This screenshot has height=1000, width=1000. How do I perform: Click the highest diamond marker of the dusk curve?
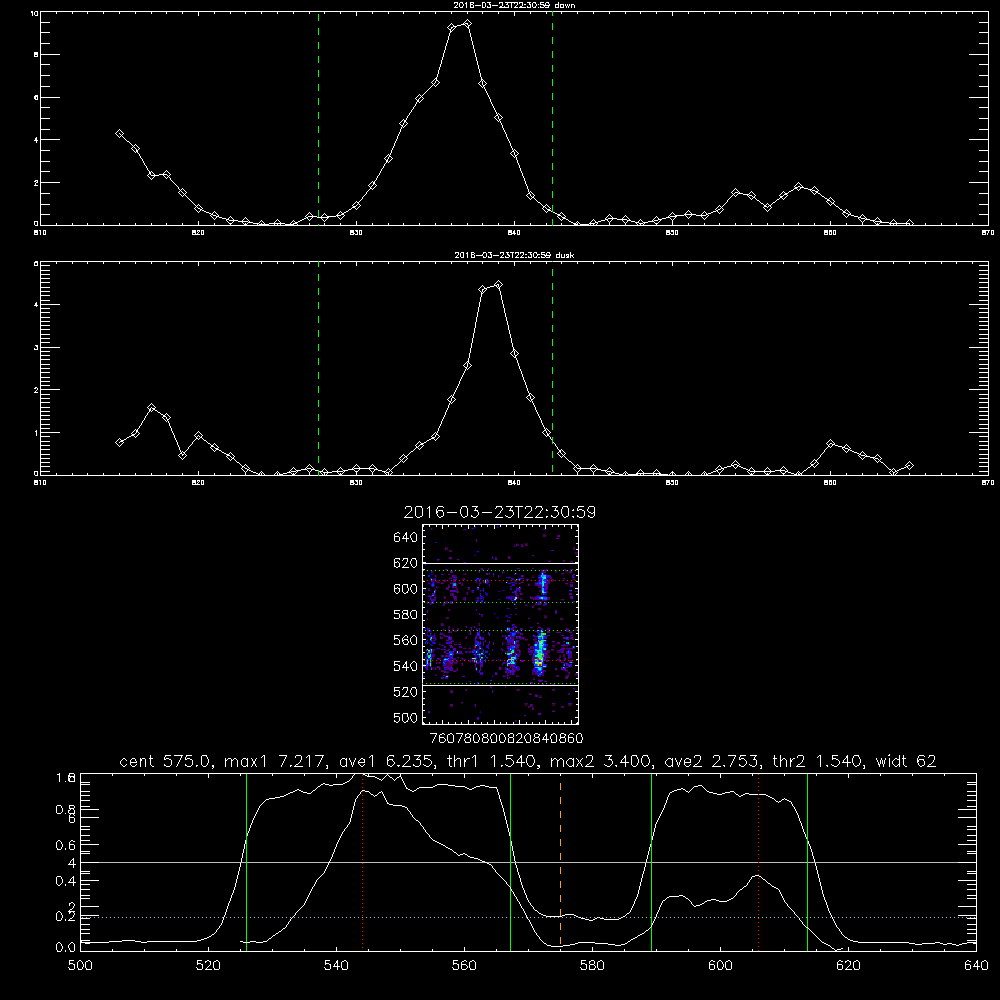pos(499,284)
